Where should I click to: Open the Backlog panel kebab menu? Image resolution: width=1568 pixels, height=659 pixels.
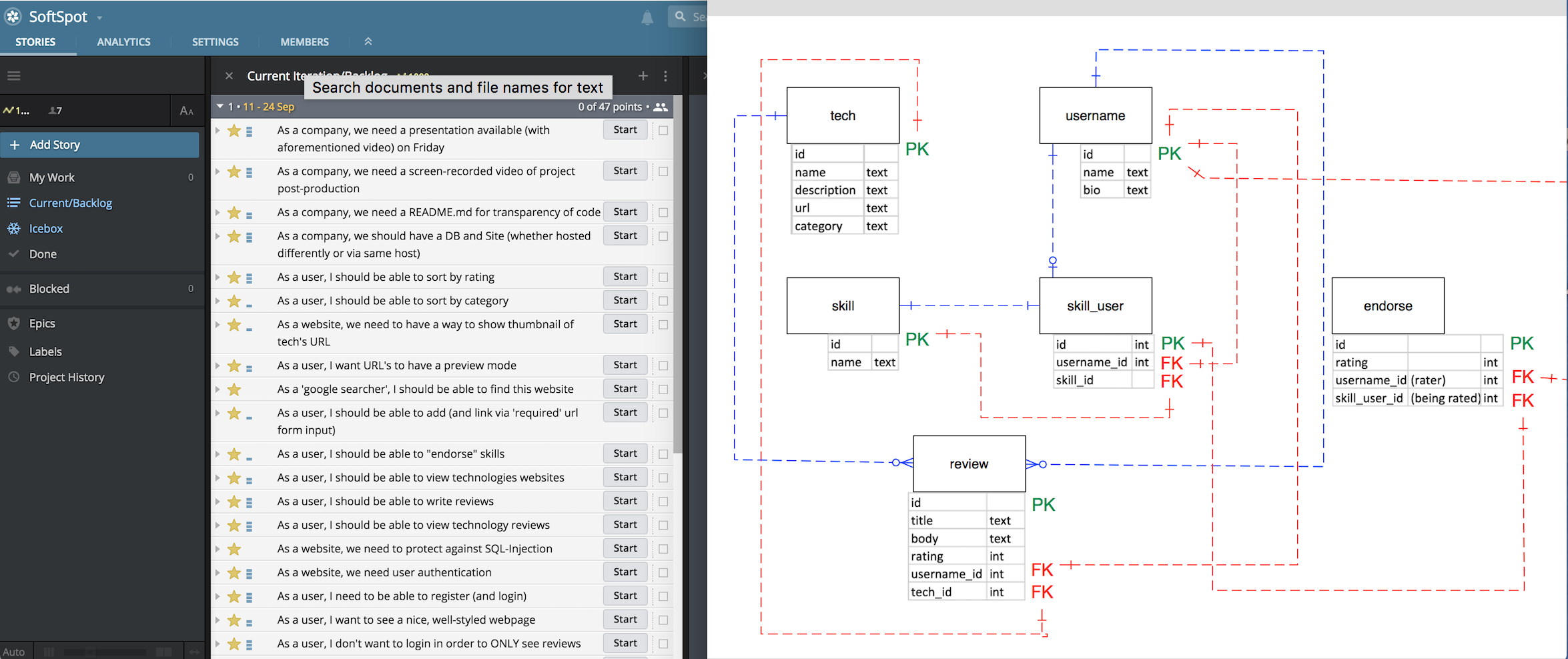click(665, 76)
